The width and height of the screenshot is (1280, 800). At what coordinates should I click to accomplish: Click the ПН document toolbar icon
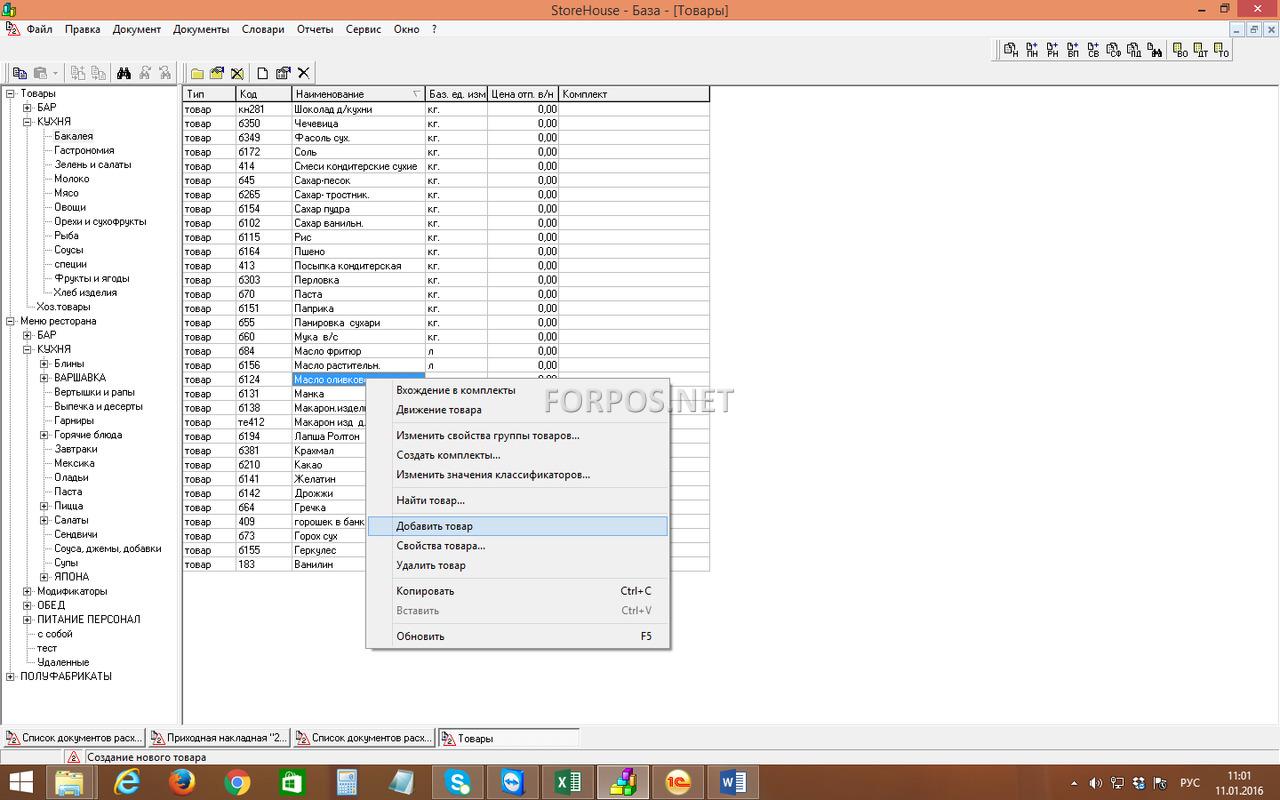coord(1031,49)
